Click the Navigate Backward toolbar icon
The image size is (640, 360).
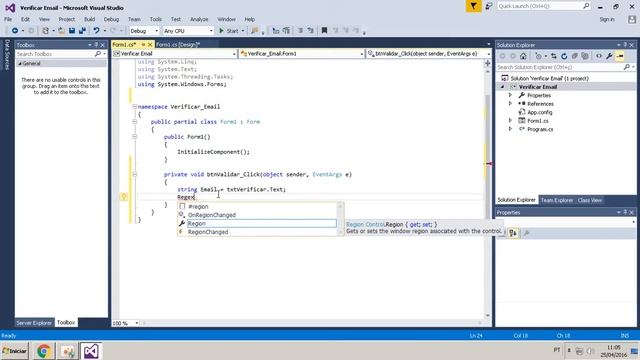click(15, 31)
